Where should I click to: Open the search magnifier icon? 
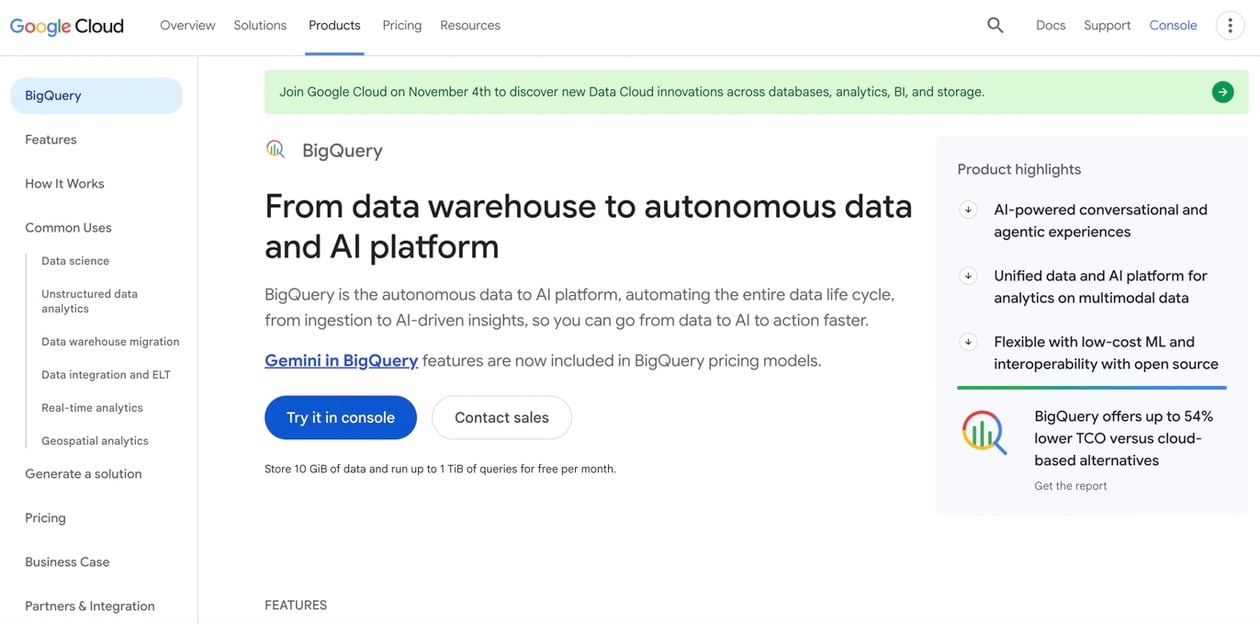coord(995,25)
